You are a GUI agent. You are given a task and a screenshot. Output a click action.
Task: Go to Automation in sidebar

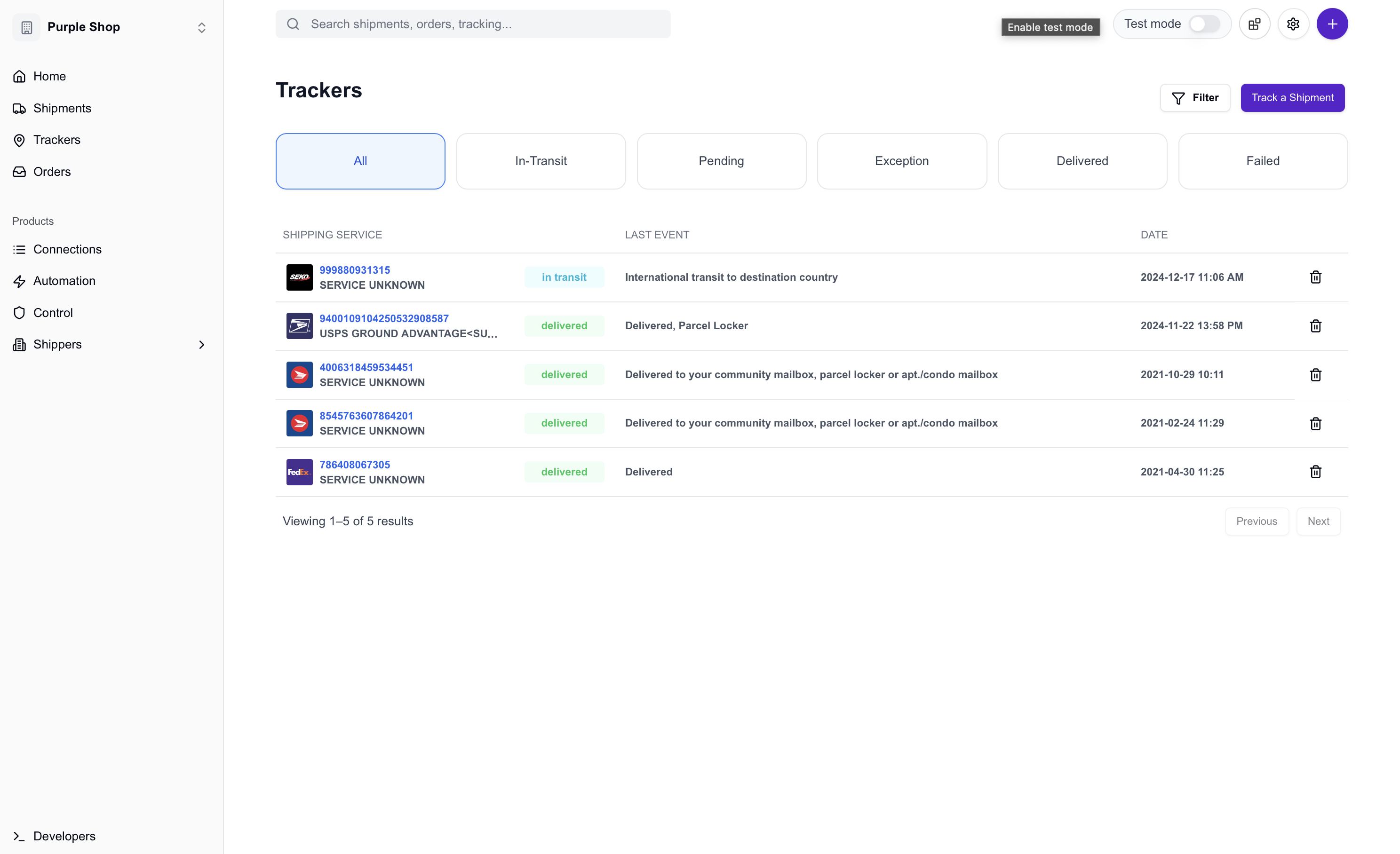(x=64, y=281)
